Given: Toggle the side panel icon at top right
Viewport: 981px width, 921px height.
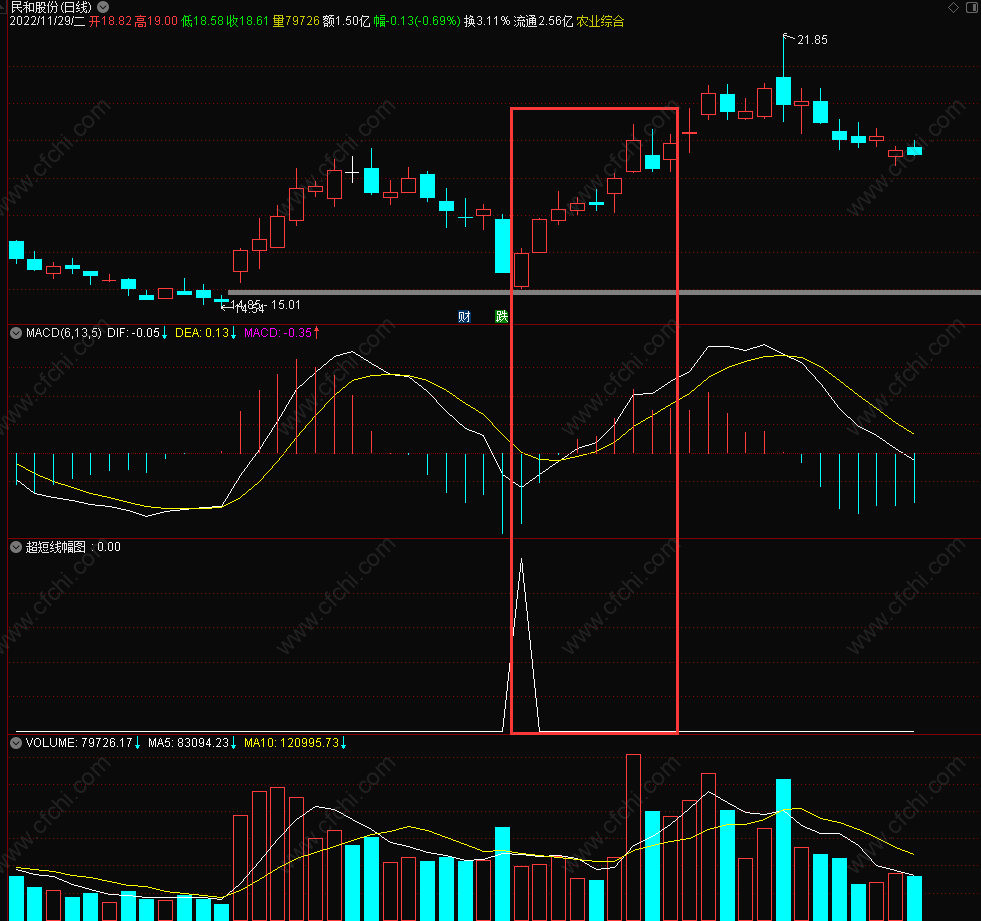Looking at the screenshot, I should pos(972,8).
